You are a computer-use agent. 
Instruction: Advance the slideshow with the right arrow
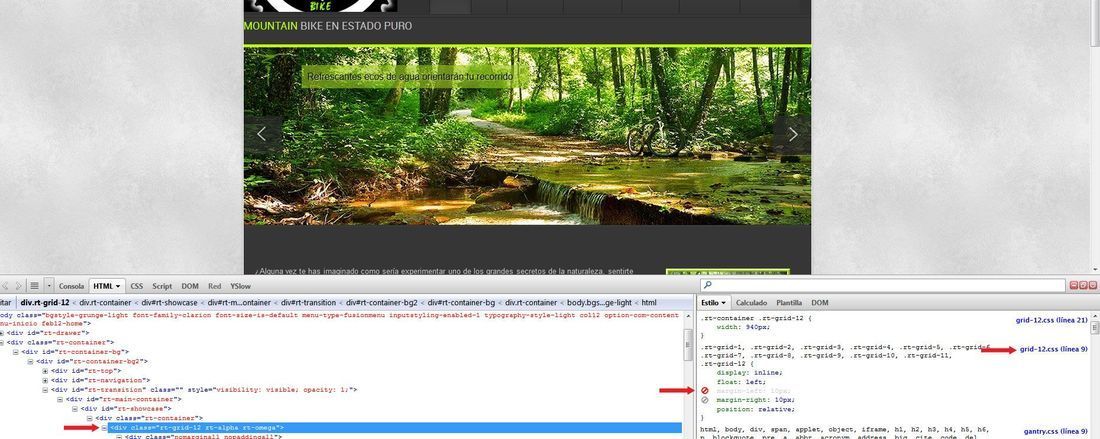pyautogui.click(x=793, y=134)
